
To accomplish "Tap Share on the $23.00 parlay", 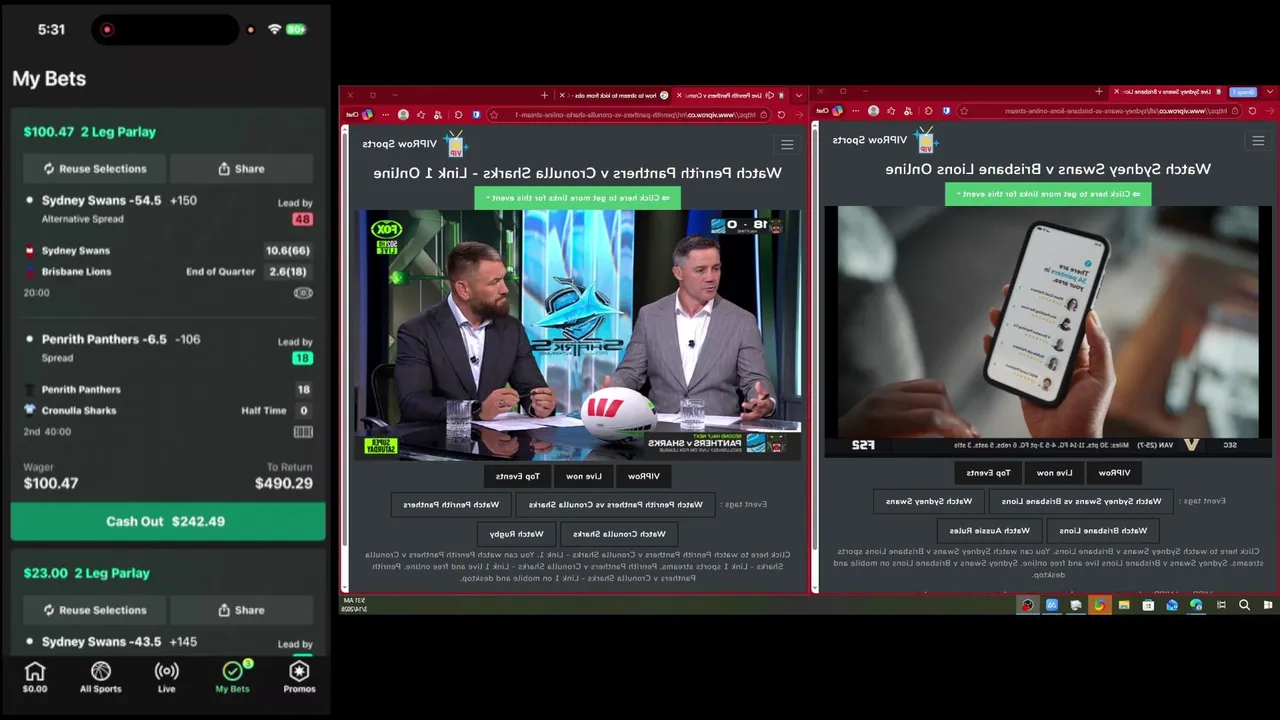I will (241, 610).
